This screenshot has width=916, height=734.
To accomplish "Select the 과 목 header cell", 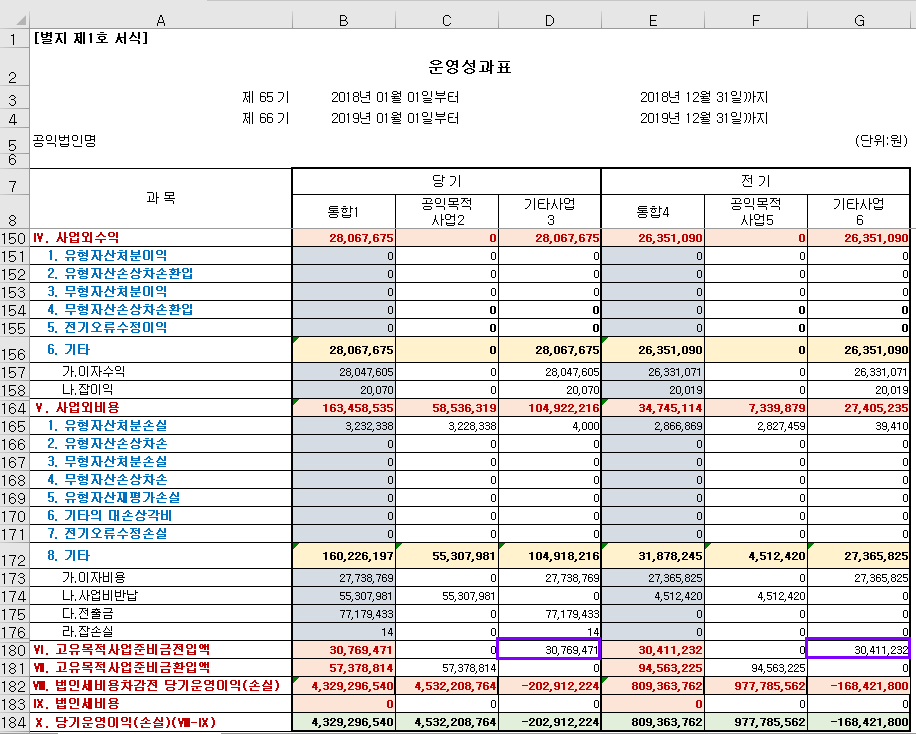I will click(x=160, y=199).
